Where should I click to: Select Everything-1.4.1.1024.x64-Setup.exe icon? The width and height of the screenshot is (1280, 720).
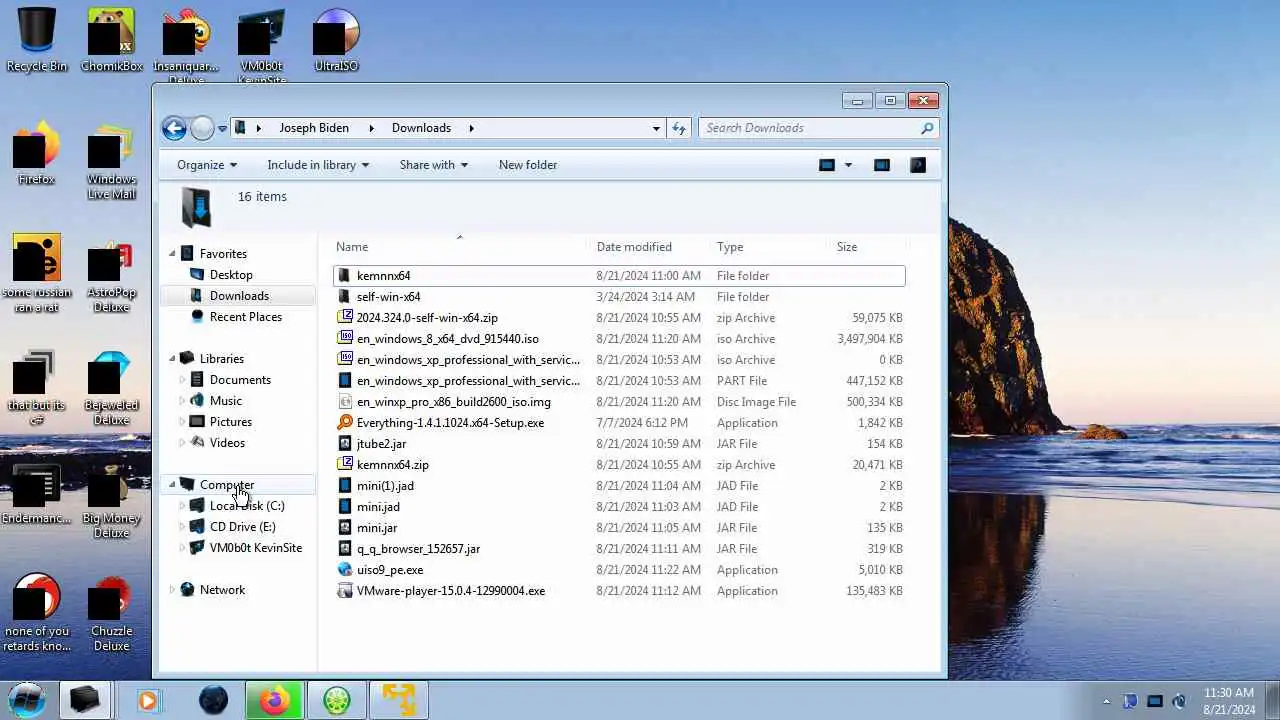click(345, 423)
